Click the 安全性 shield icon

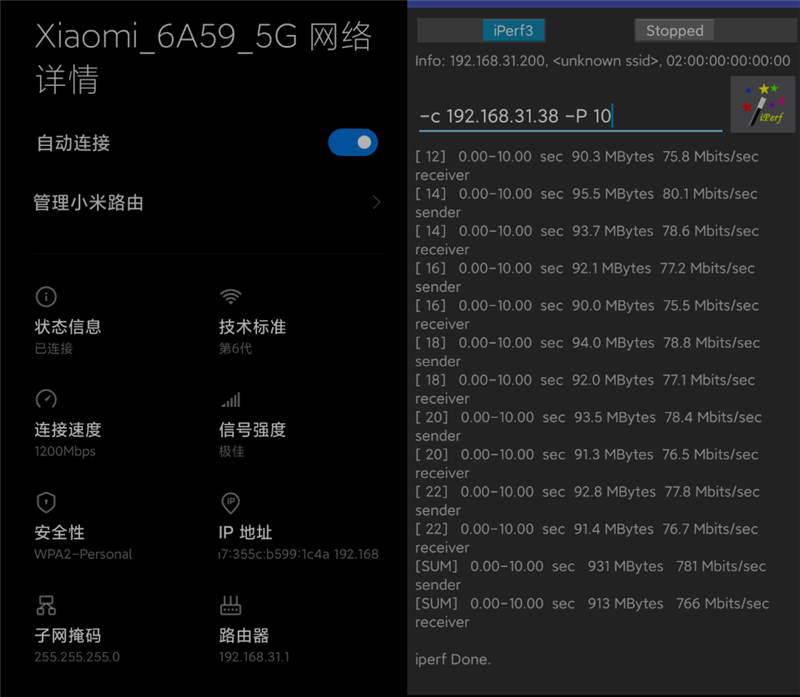point(46,502)
